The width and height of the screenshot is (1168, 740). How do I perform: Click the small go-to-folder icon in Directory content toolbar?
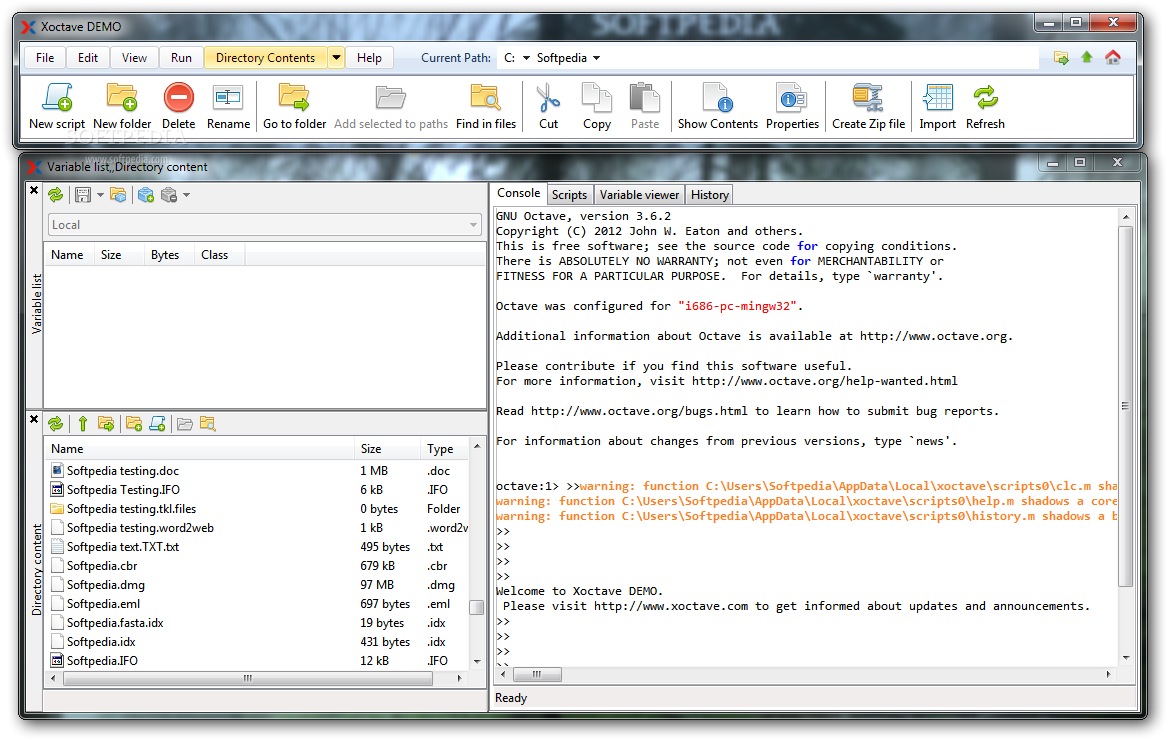106,424
